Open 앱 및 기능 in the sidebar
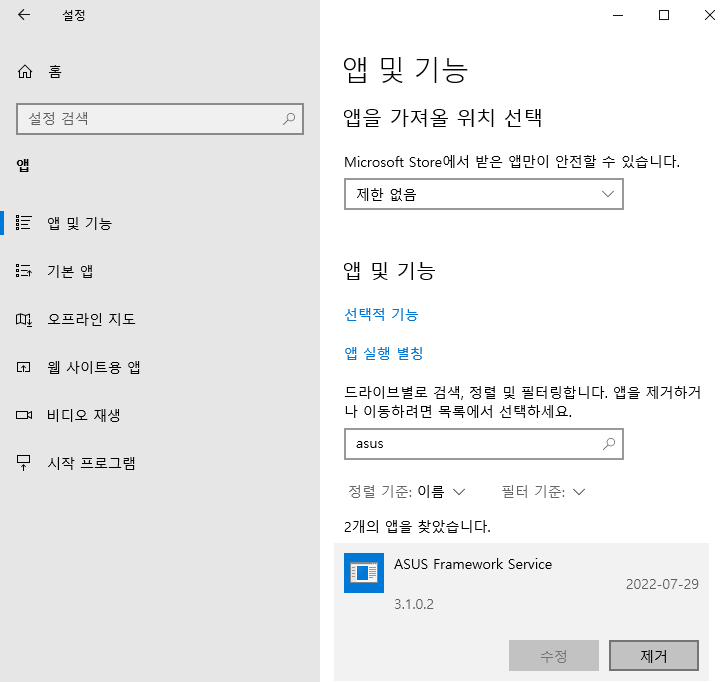Image resolution: width=728 pixels, height=682 pixels. [x=79, y=223]
